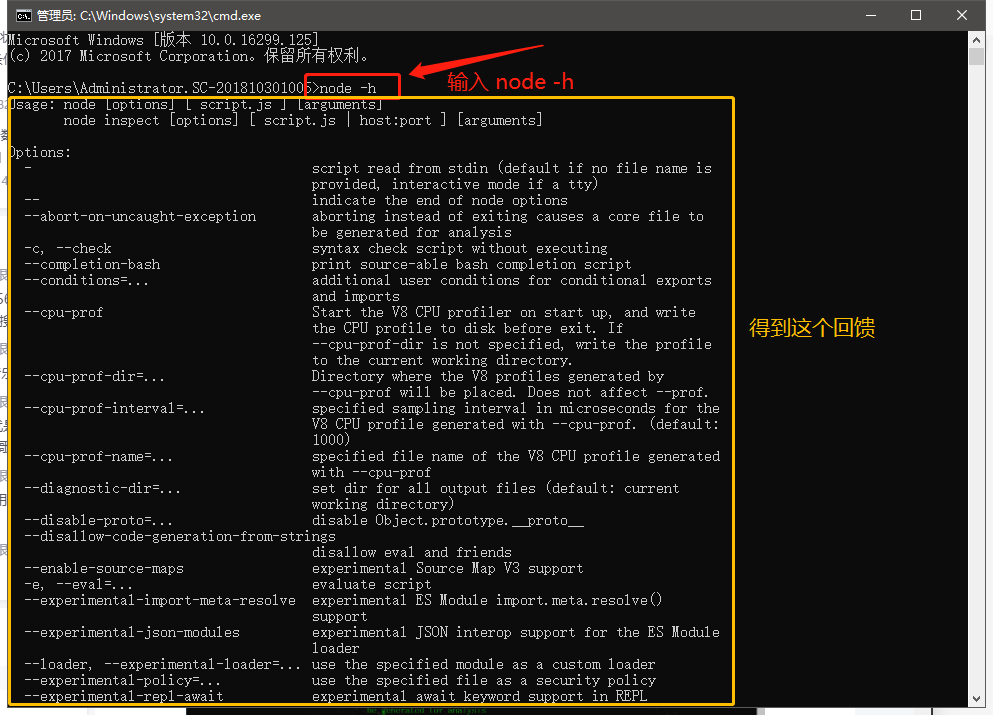
Task: Close the cmd.exe window
Action: click(961, 15)
